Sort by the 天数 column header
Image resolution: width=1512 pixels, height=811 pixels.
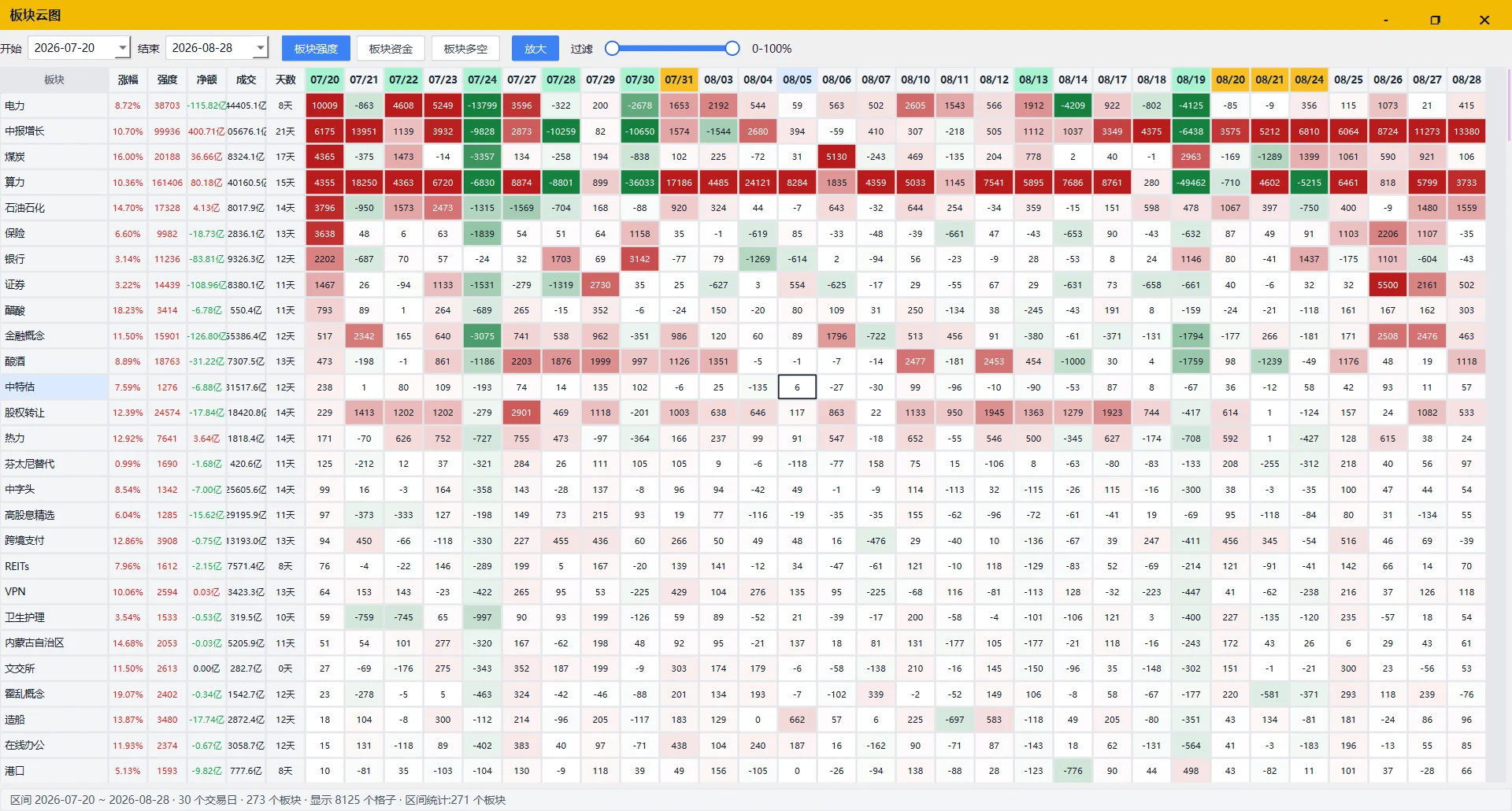coord(285,80)
